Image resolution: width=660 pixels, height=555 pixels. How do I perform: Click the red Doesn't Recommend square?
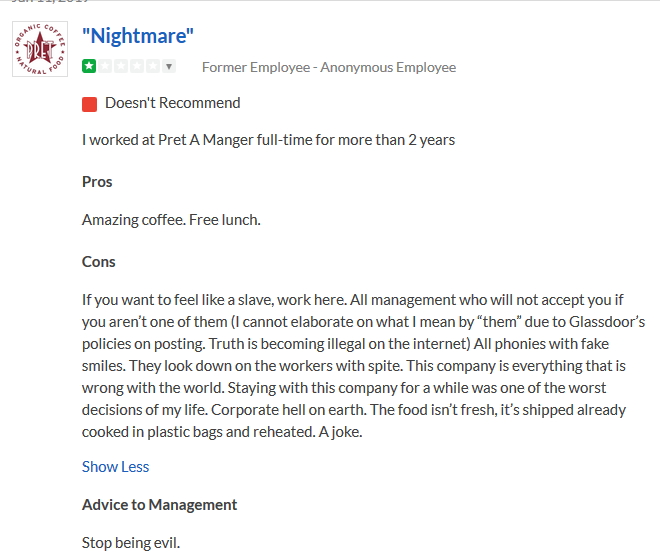89,103
